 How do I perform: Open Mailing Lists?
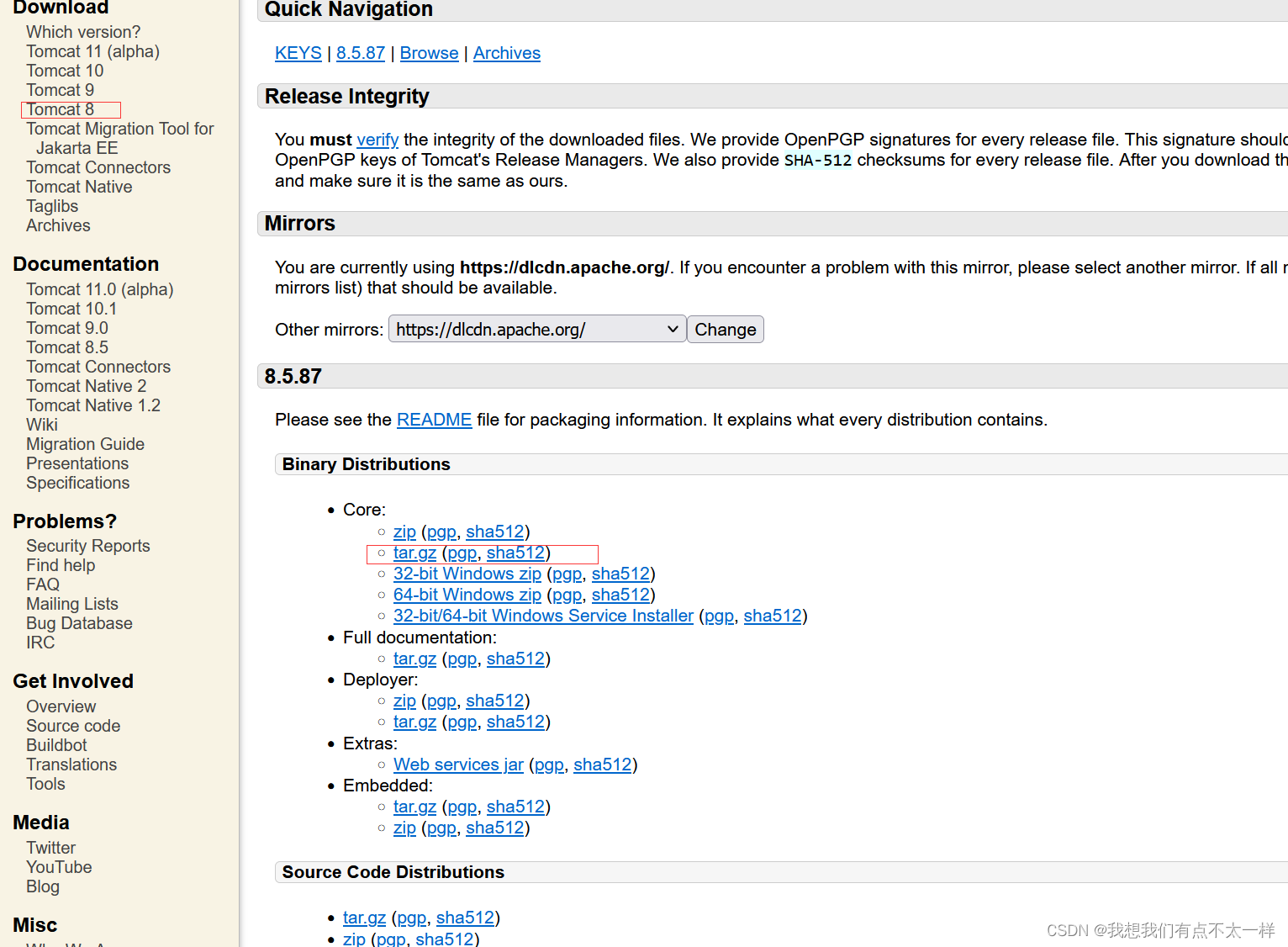[72, 604]
